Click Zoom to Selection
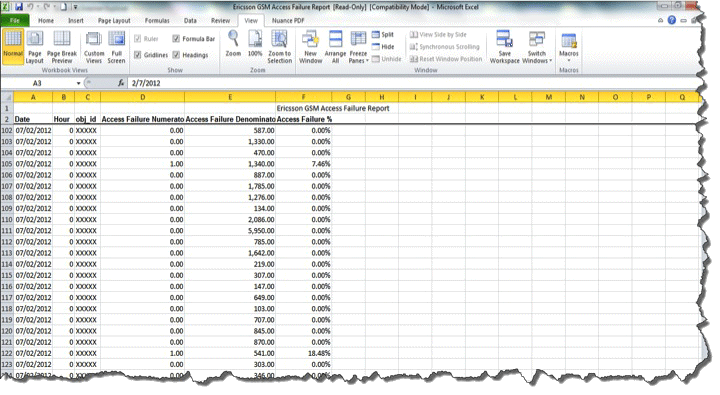Image resolution: width=720 pixels, height=395 pixels. tap(280, 47)
